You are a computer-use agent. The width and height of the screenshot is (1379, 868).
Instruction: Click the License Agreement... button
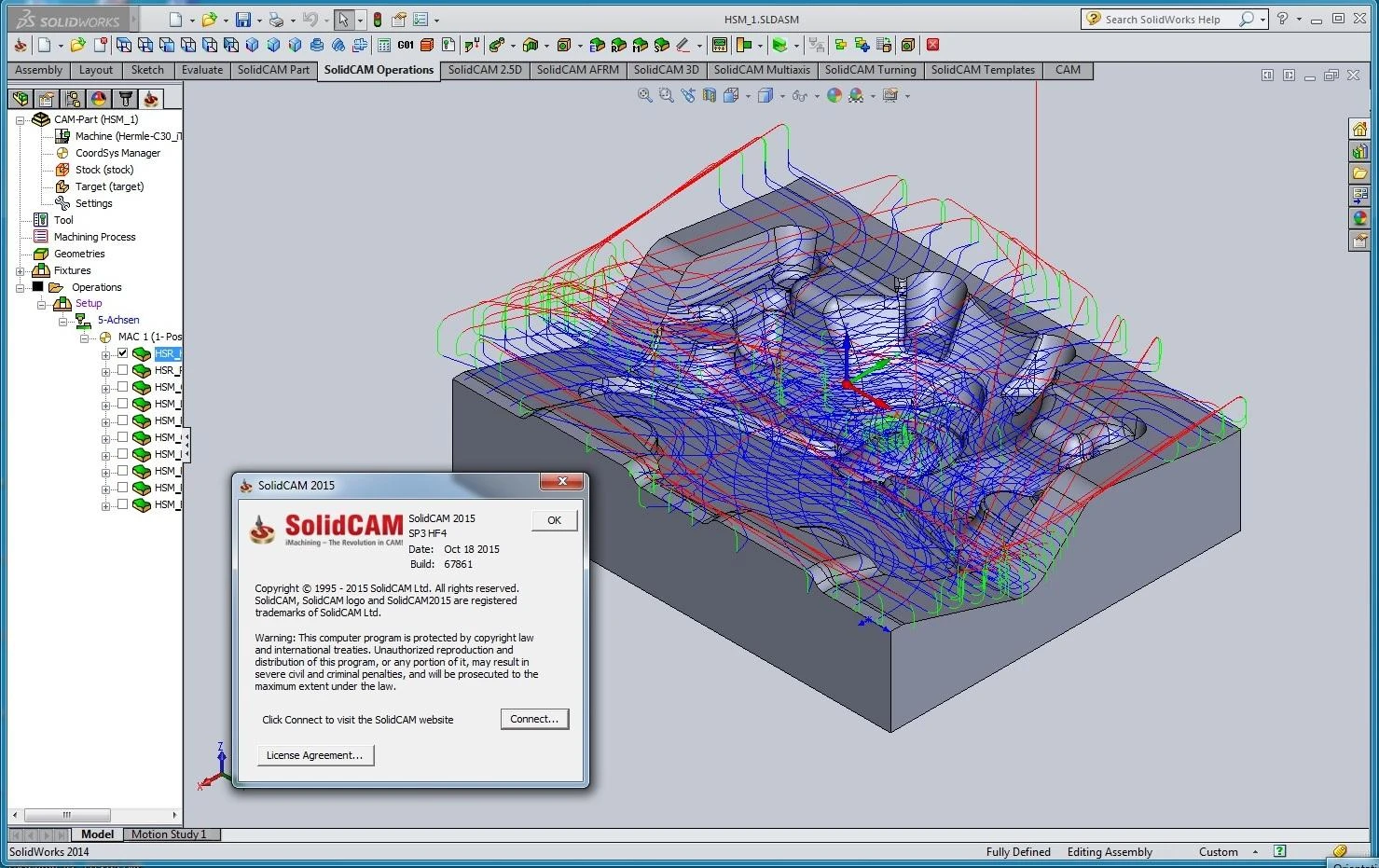[314, 755]
